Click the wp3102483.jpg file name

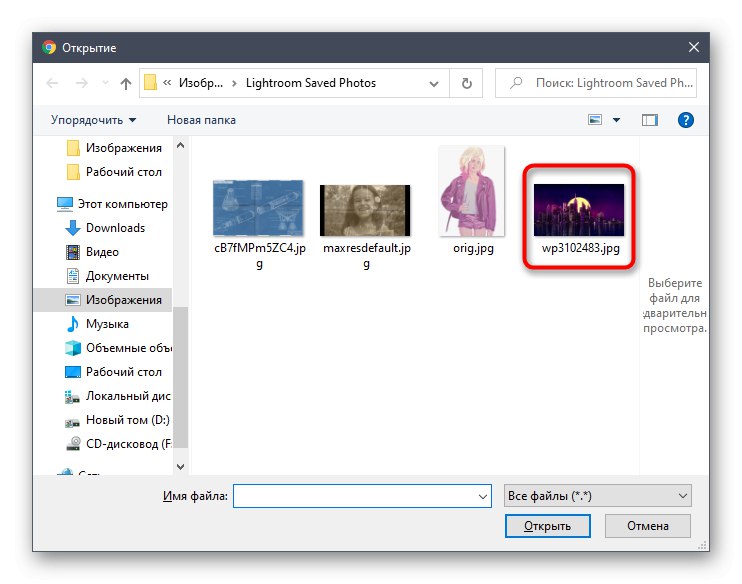point(581,248)
